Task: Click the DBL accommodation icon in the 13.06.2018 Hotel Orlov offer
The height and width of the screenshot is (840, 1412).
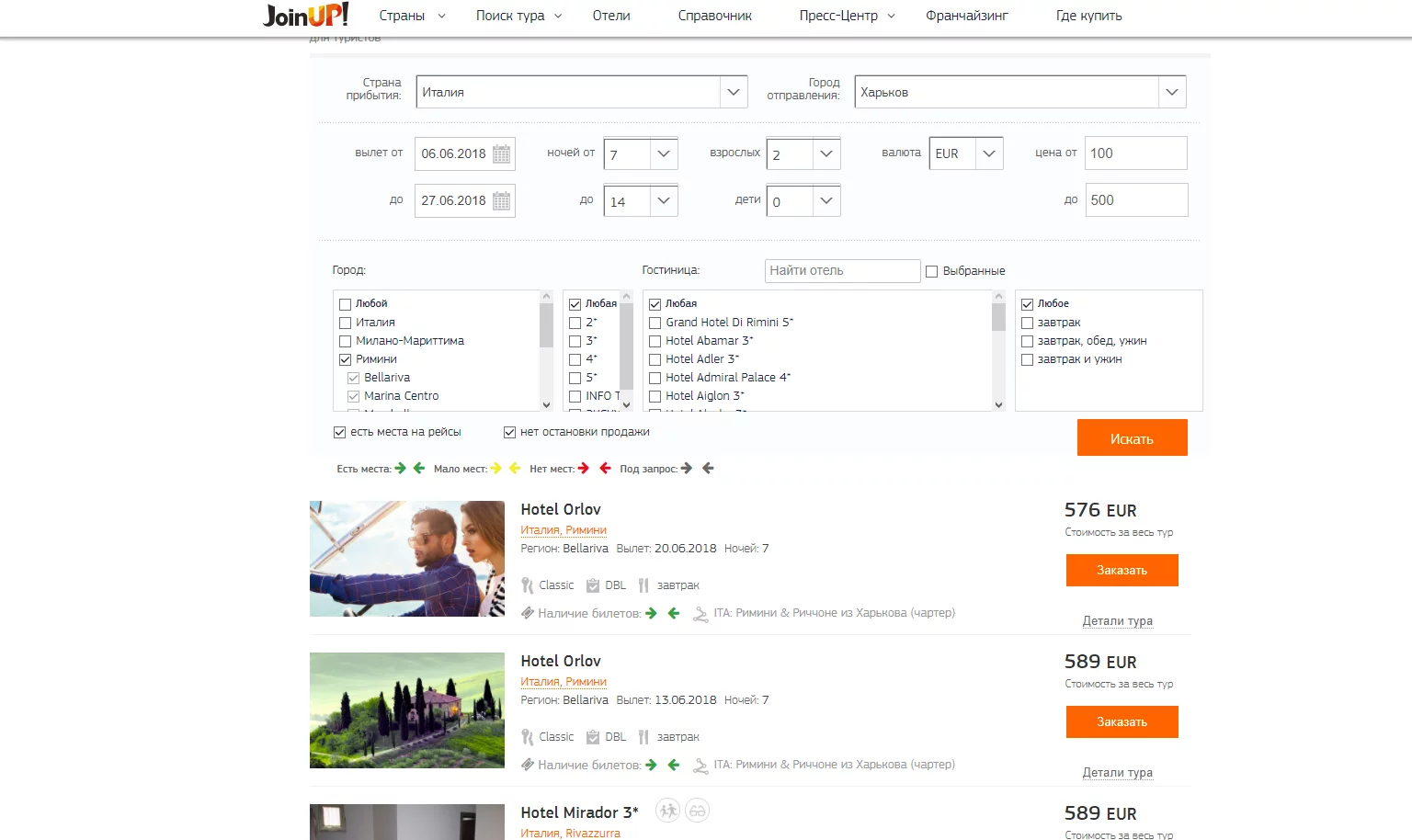Action: pyautogui.click(x=593, y=737)
